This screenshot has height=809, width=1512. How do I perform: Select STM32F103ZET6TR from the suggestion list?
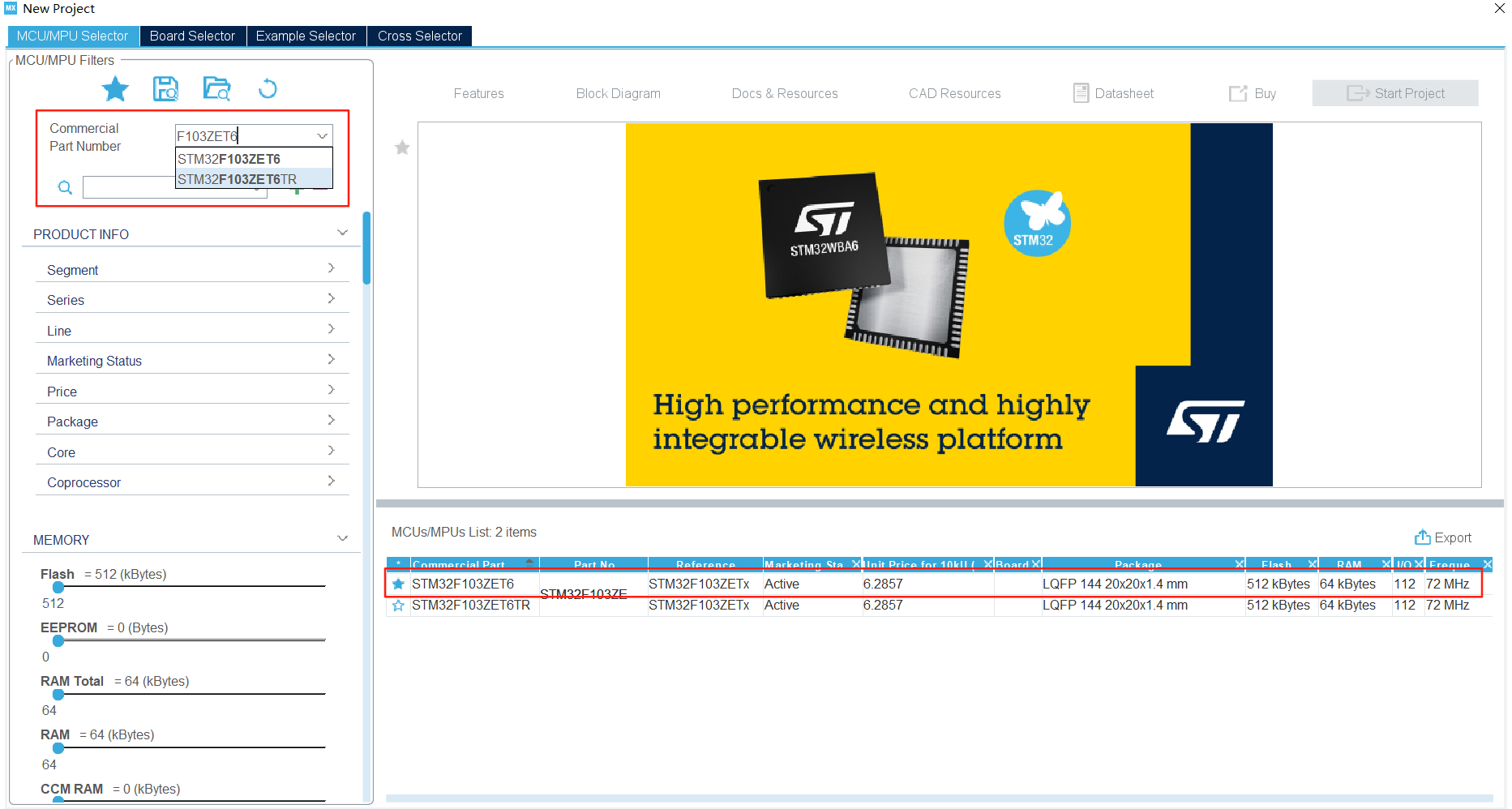coord(254,179)
